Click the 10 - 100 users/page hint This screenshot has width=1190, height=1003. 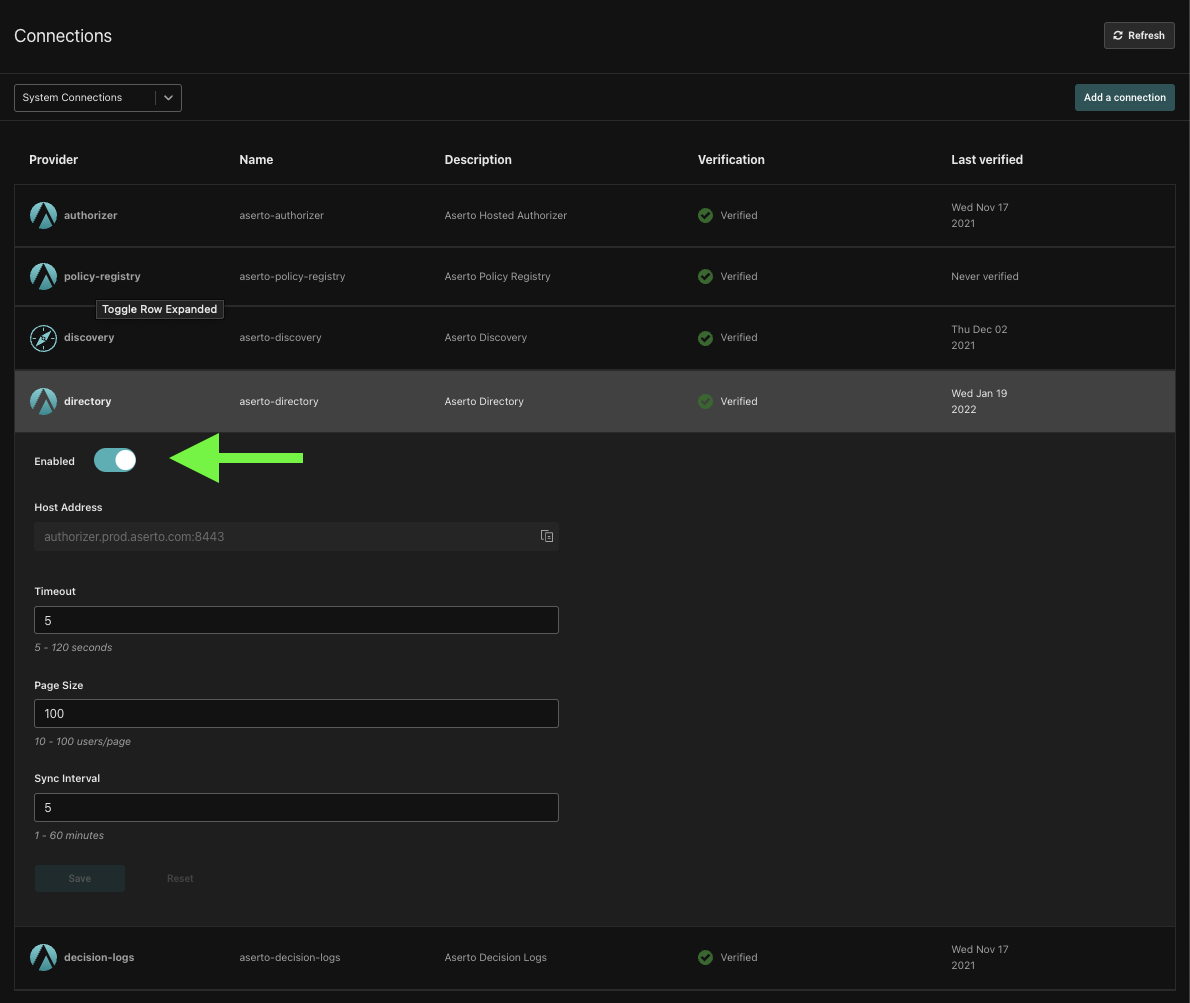click(x=82, y=741)
